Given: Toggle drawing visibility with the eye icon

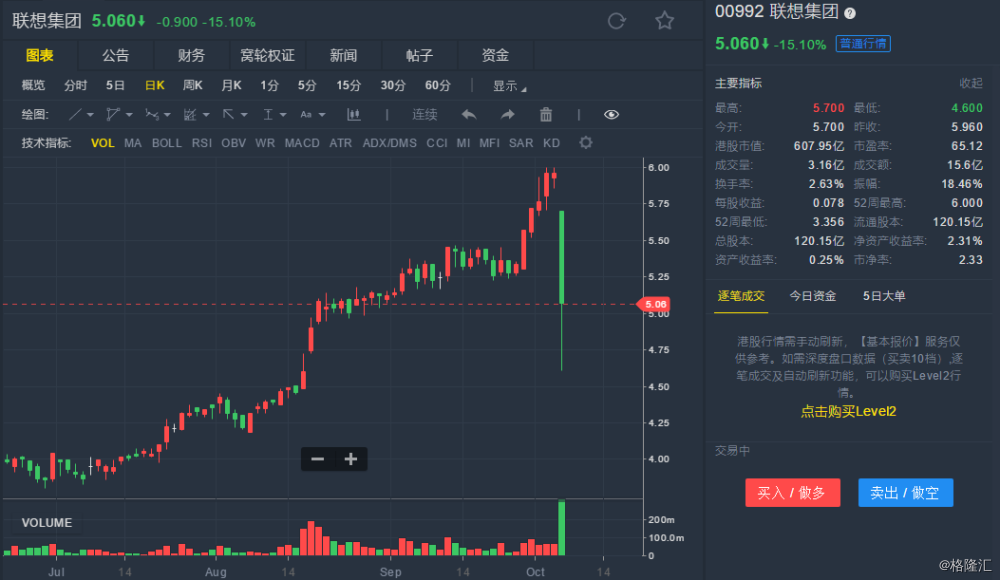Looking at the screenshot, I should pos(611,115).
